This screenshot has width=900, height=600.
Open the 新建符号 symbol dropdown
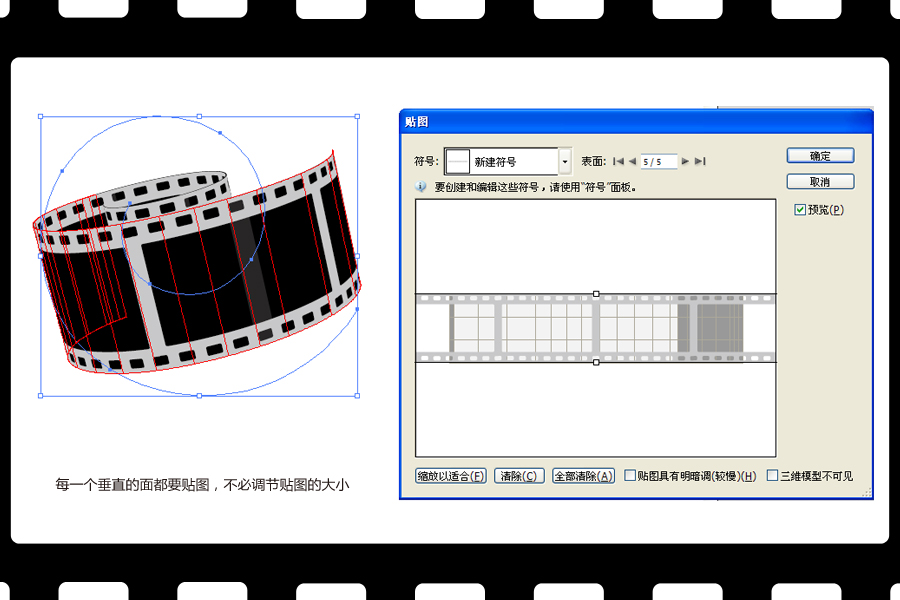(564, 160)
